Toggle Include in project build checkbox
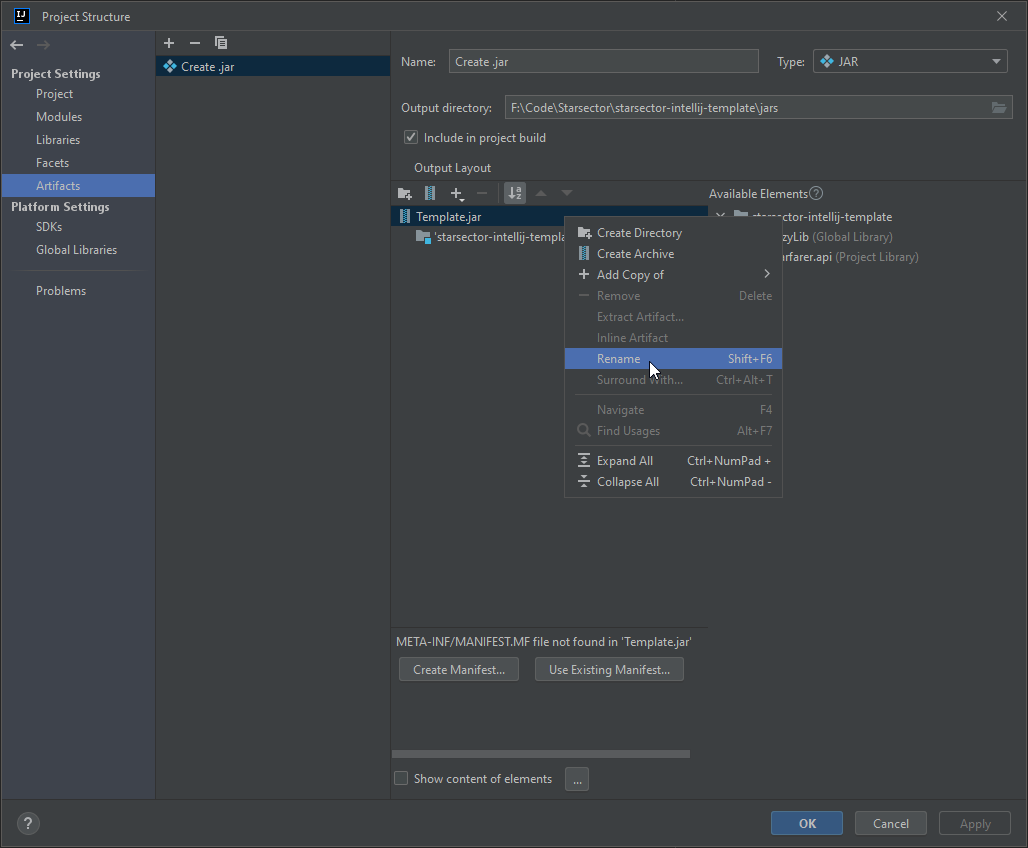 [x=411, y=137]
